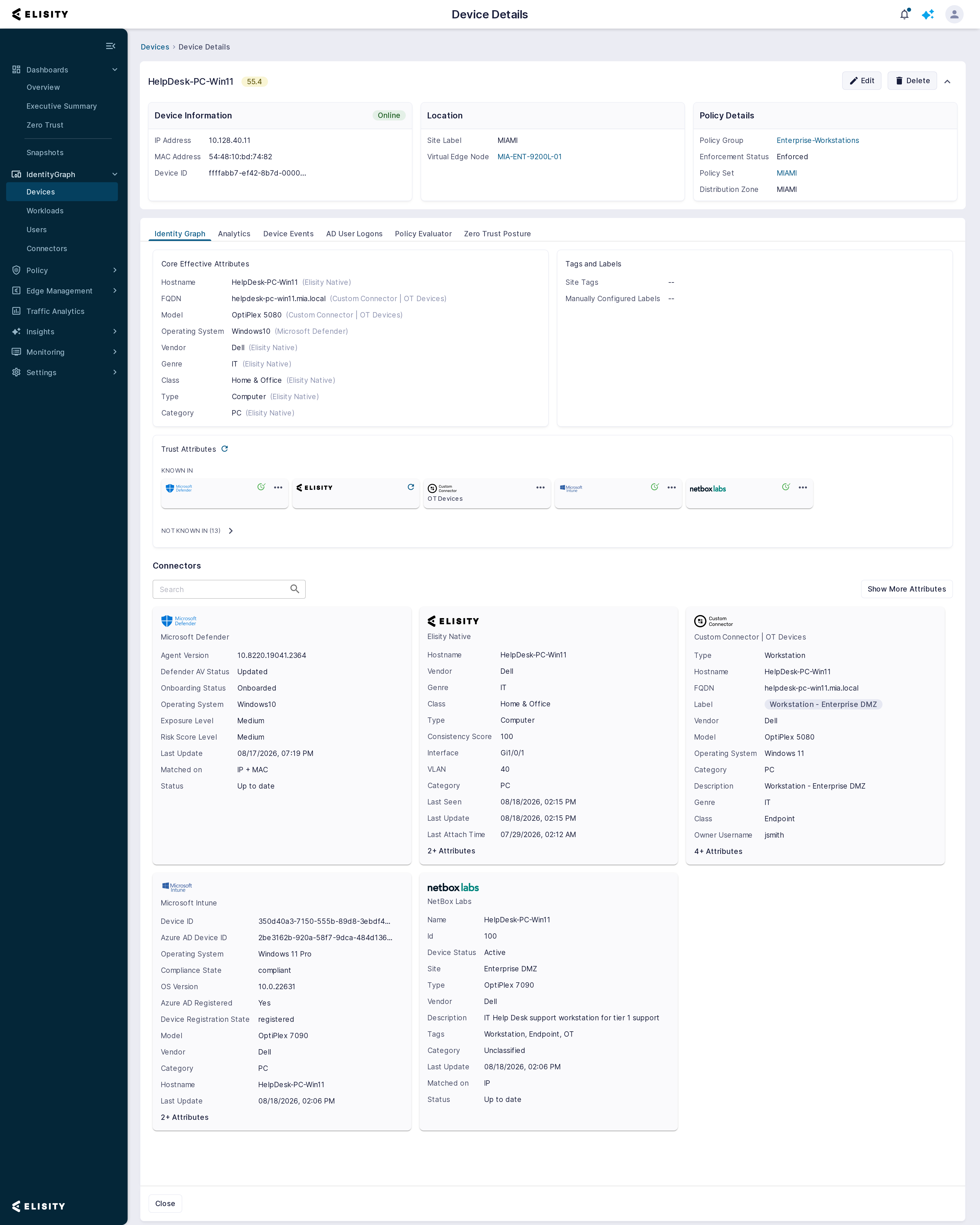Open Users in sidebar
This screenshot has width=980, height=1225.
(x=62, y=229)
